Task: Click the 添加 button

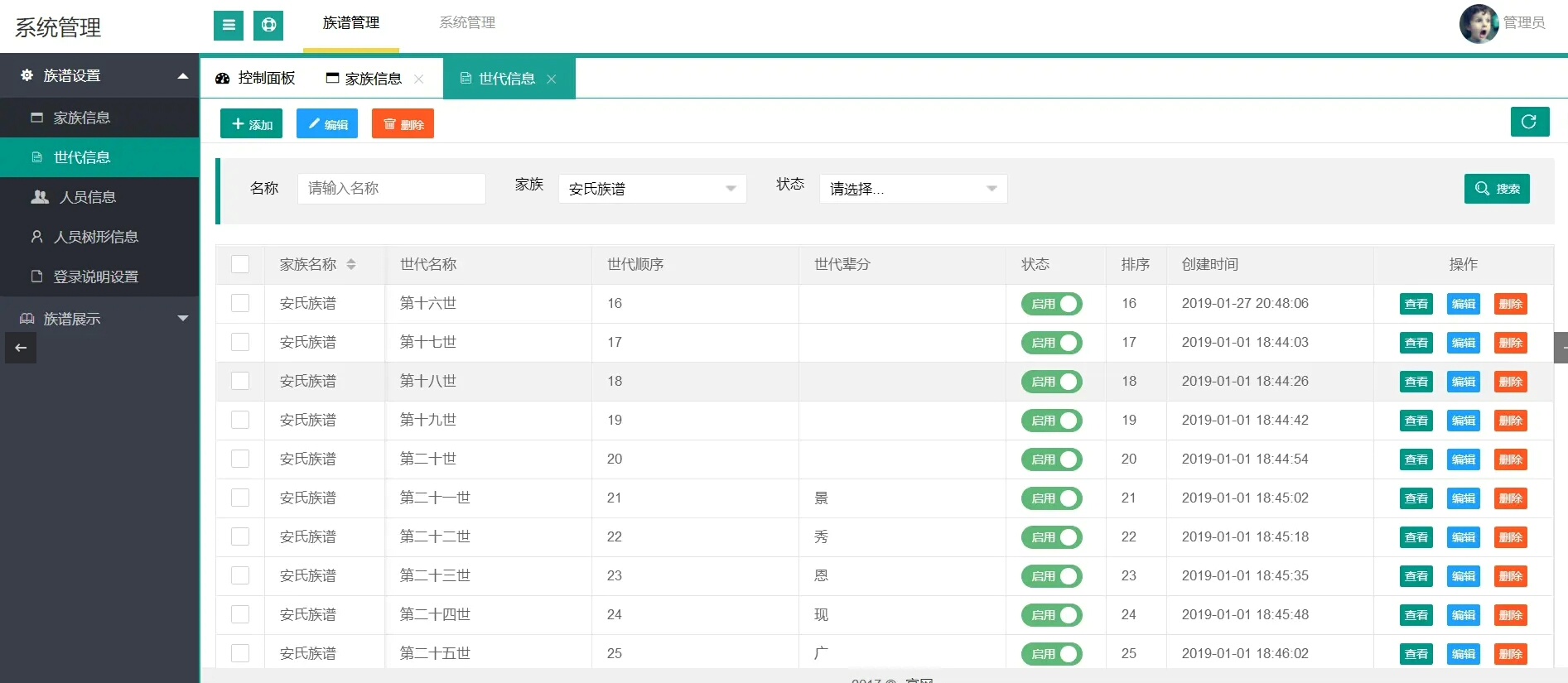Action: pos(252,124)
